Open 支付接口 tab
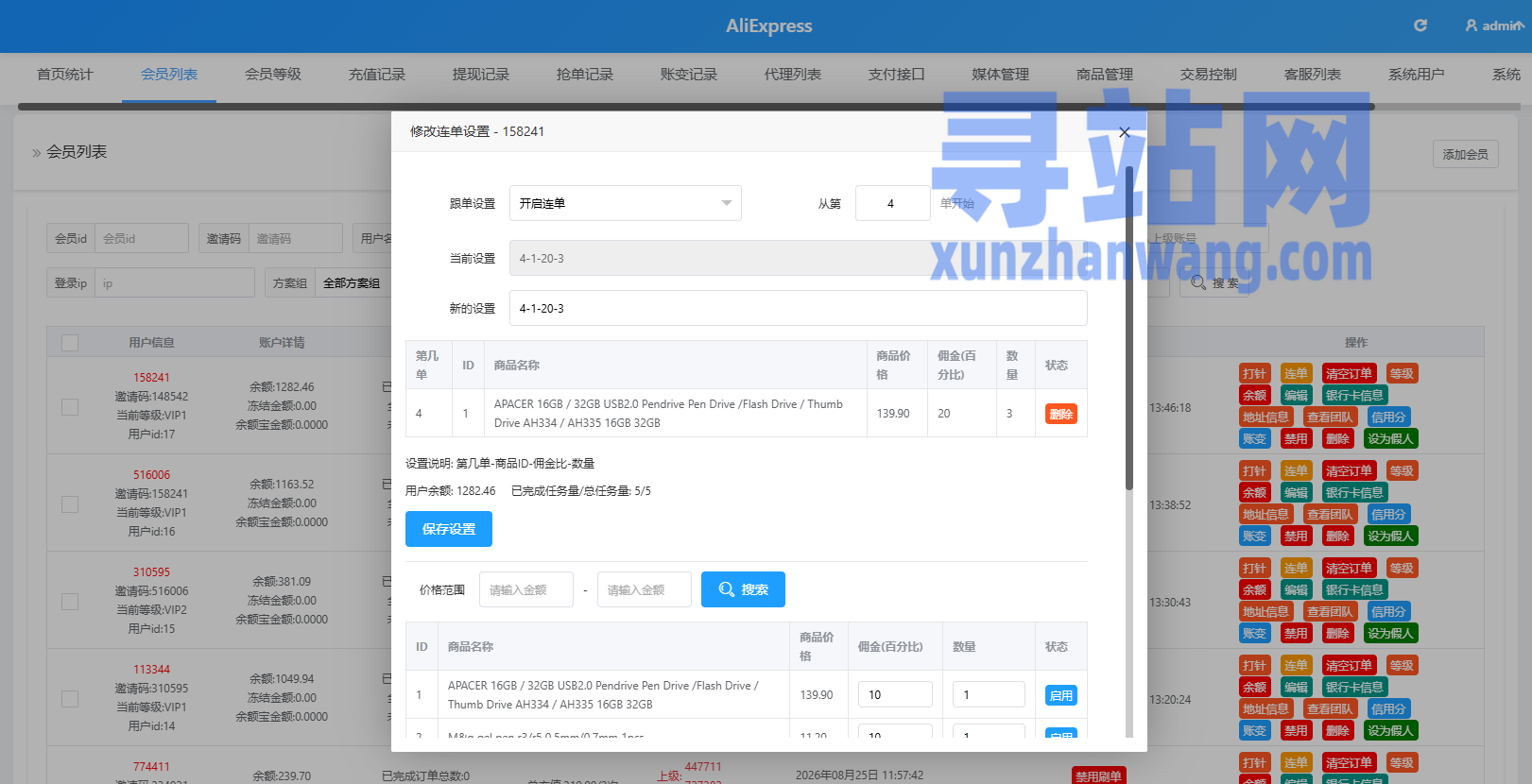Image resolution: width=1532 pixels, height=784 pixels. coord(897,74)
